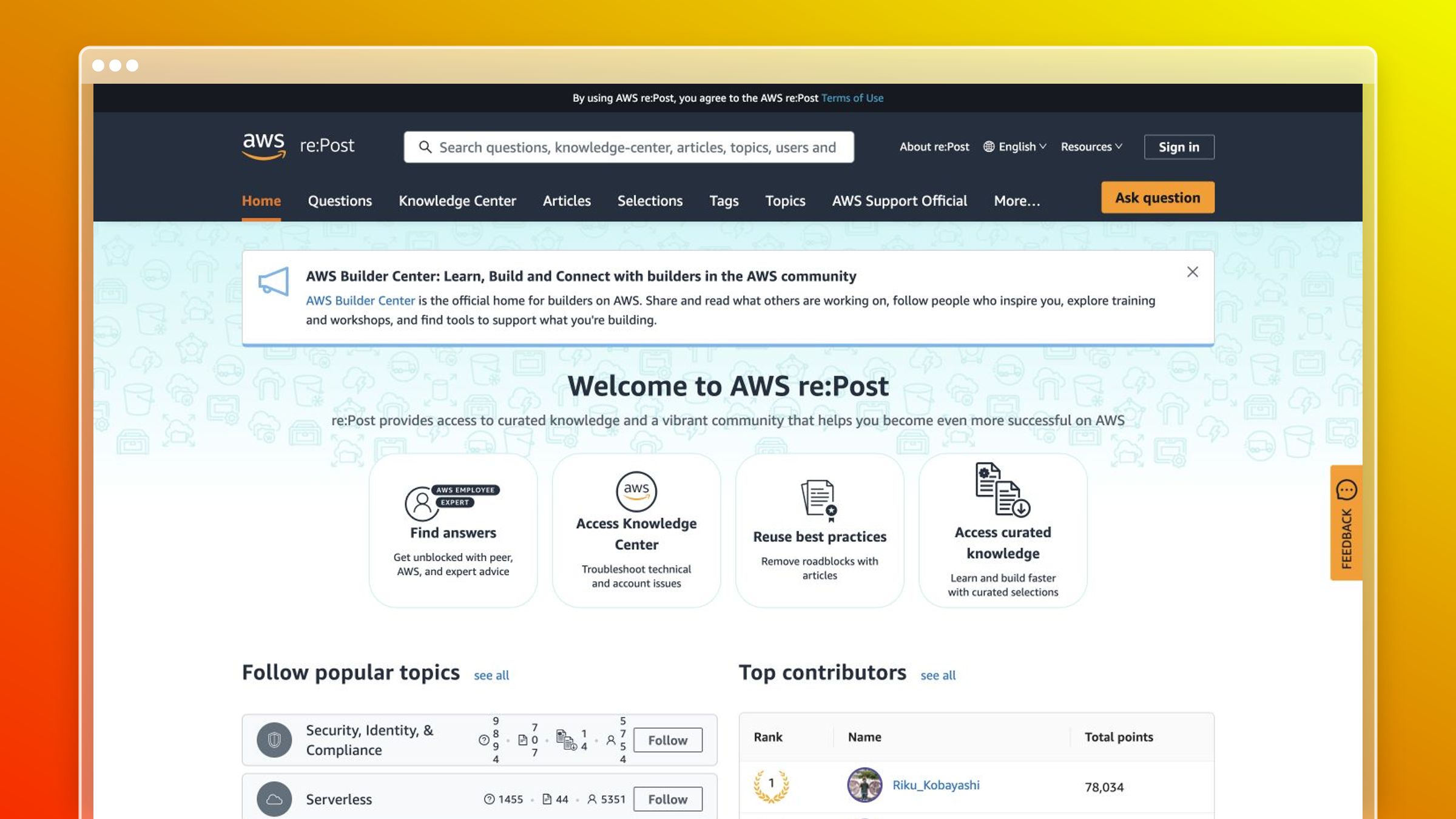Image resolution: width=1456 pixels, height=819 pixels.
Task: Open the Tags tab
Action: click(724, 201)
